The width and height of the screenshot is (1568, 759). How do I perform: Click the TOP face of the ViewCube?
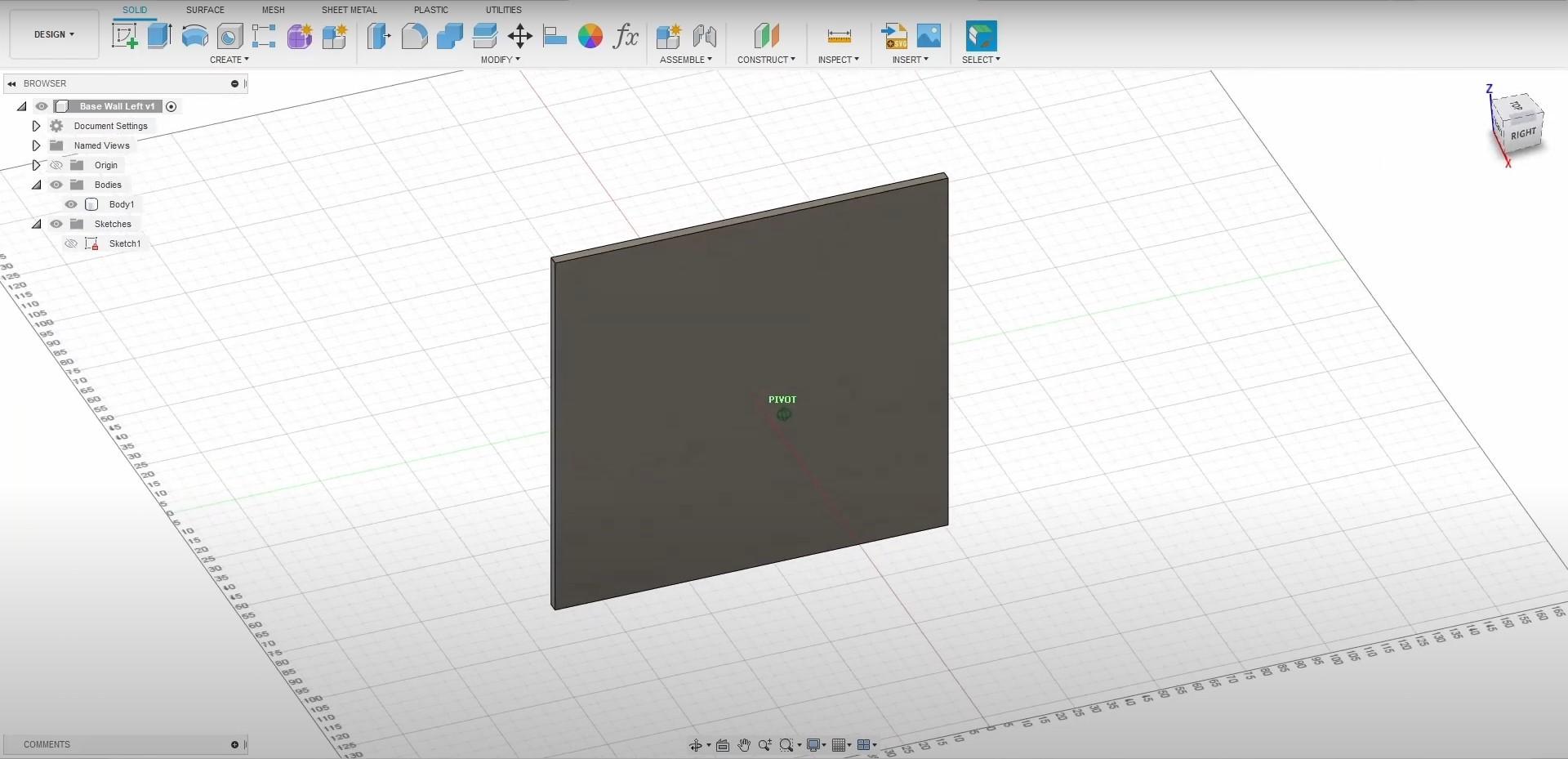(1517, 105)
